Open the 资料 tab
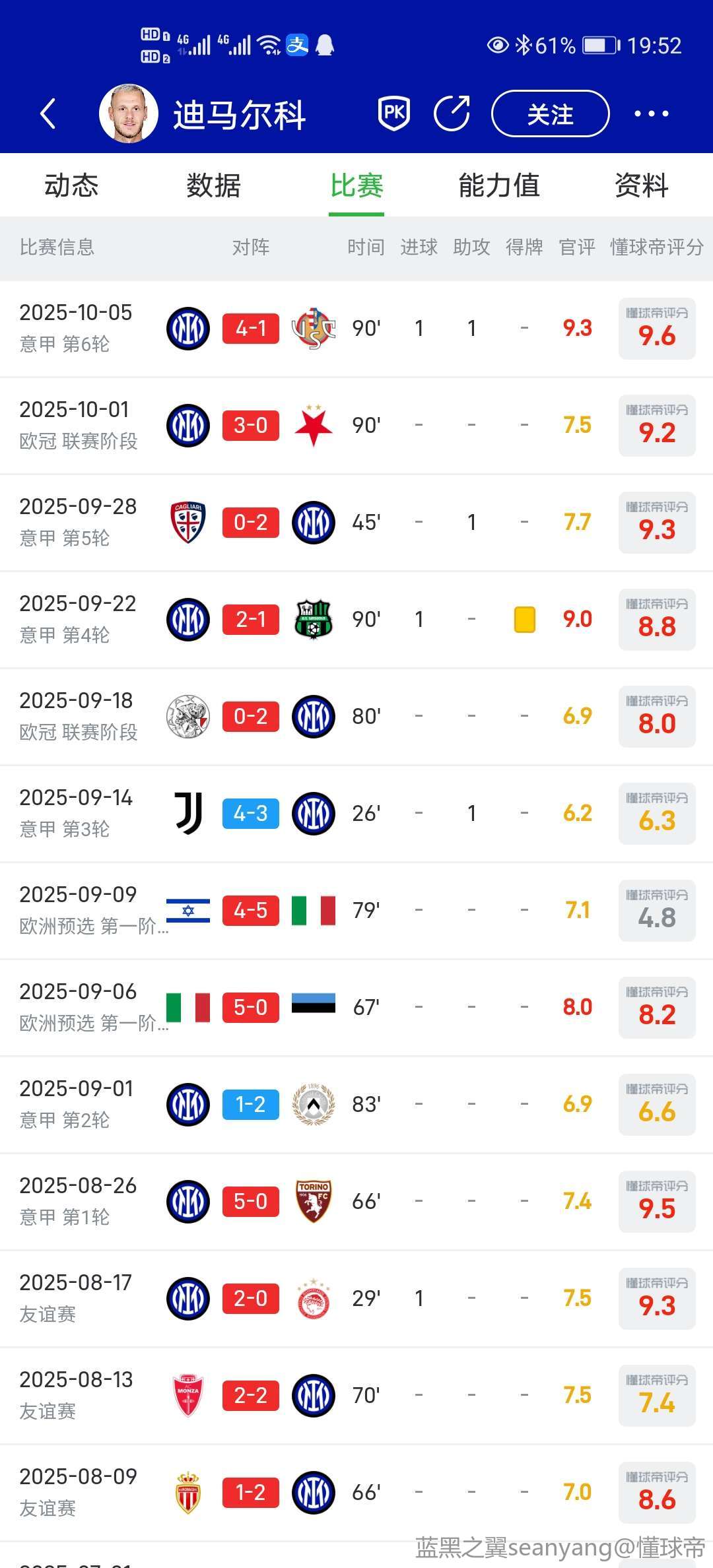 click(641, 185)
